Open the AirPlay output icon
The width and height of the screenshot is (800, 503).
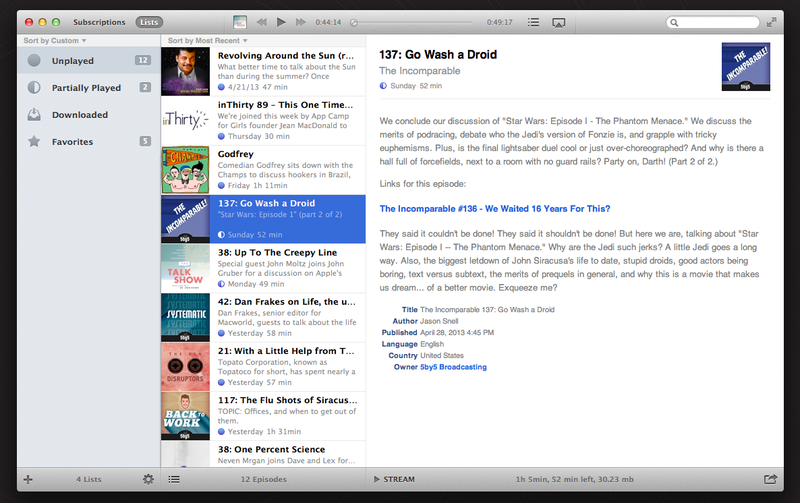pos(559,22)
